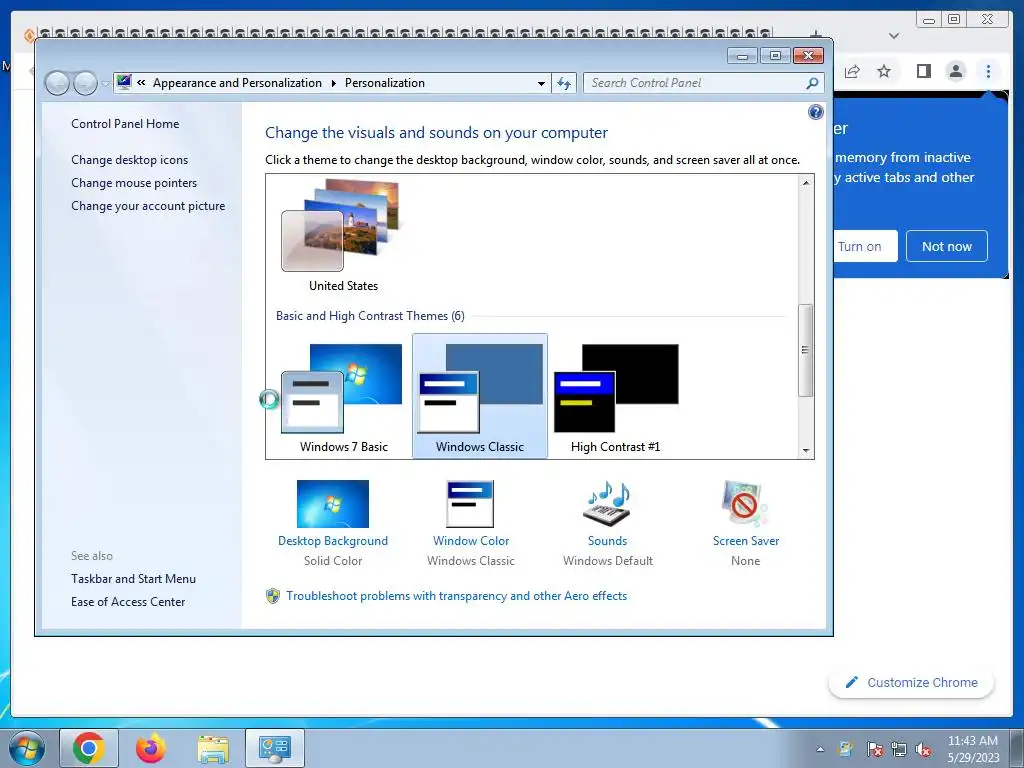Viewport: 1024px width, 768px height.
Task: Click Control Panel Home link
Action: point(125,123)
